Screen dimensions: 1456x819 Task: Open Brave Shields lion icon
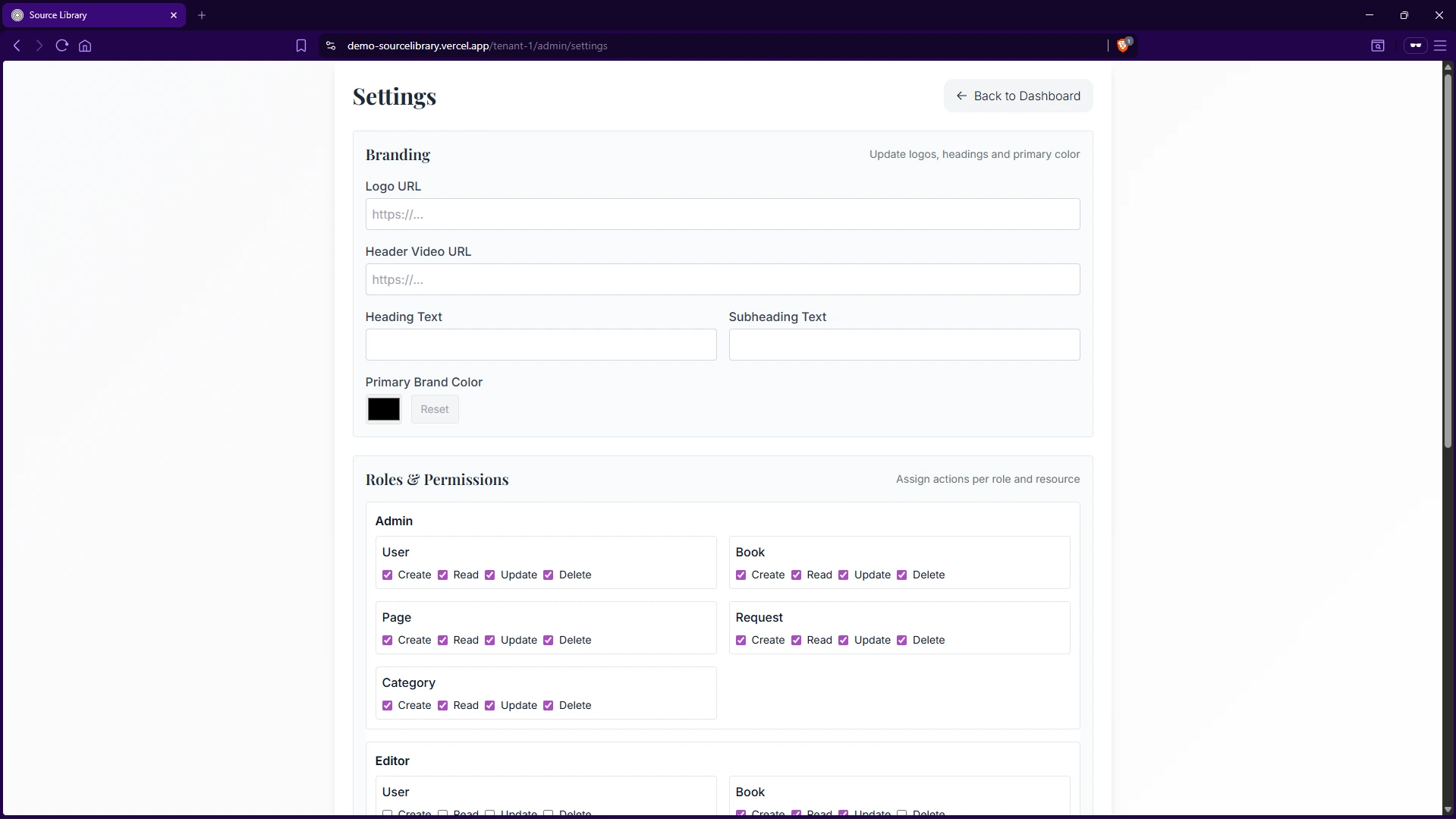click(x=1123, y=46)
